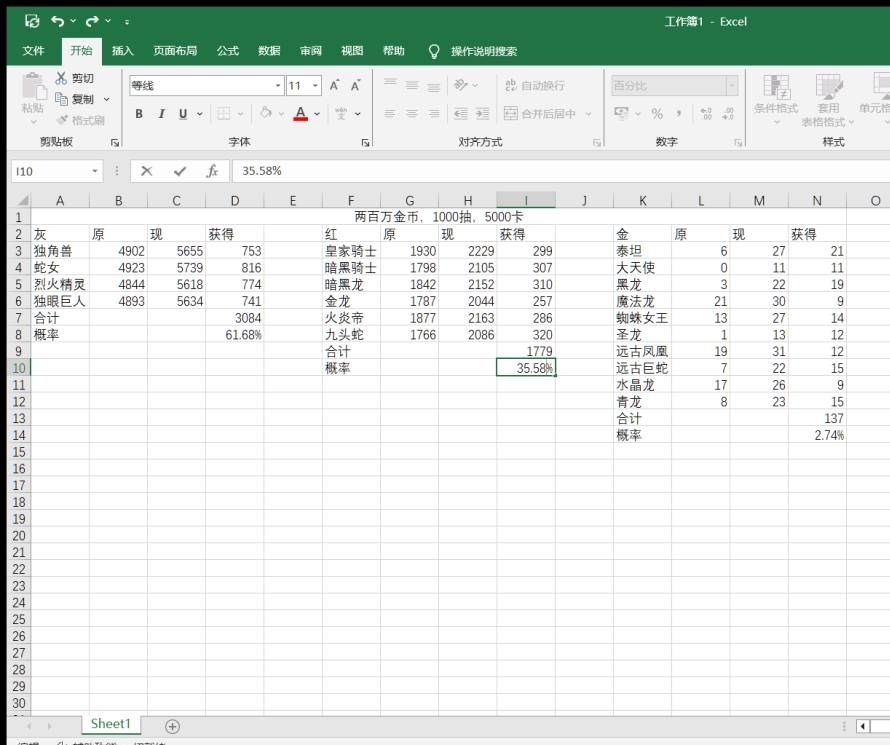
Task: Switch to the 公式 ribbon tab
Action: 228,51
